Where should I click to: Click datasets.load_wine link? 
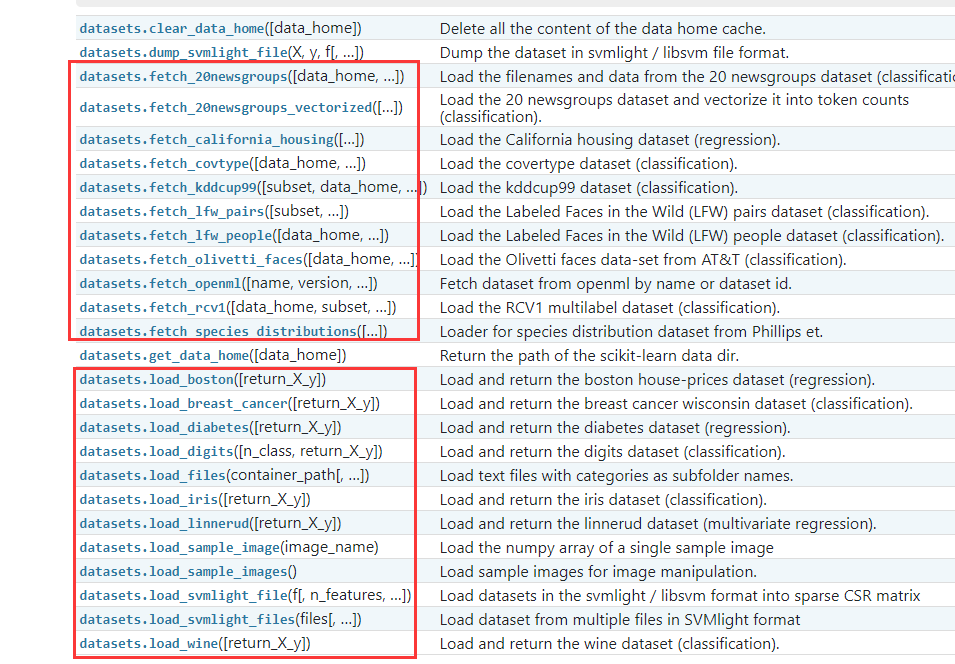tap(149, 644)
